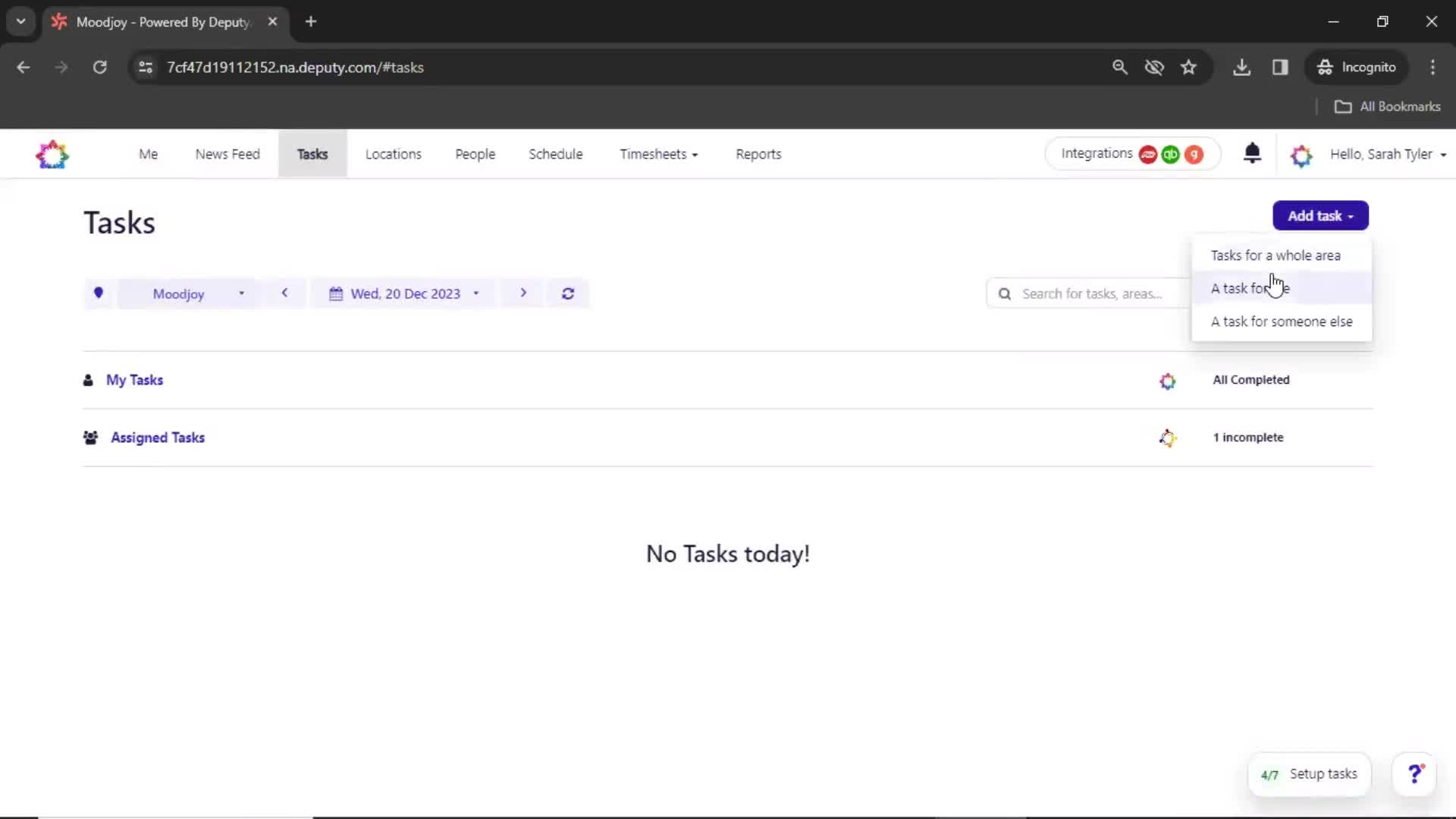
Task: Click the My Tasks person icon
Action: (x=88, y=379)
